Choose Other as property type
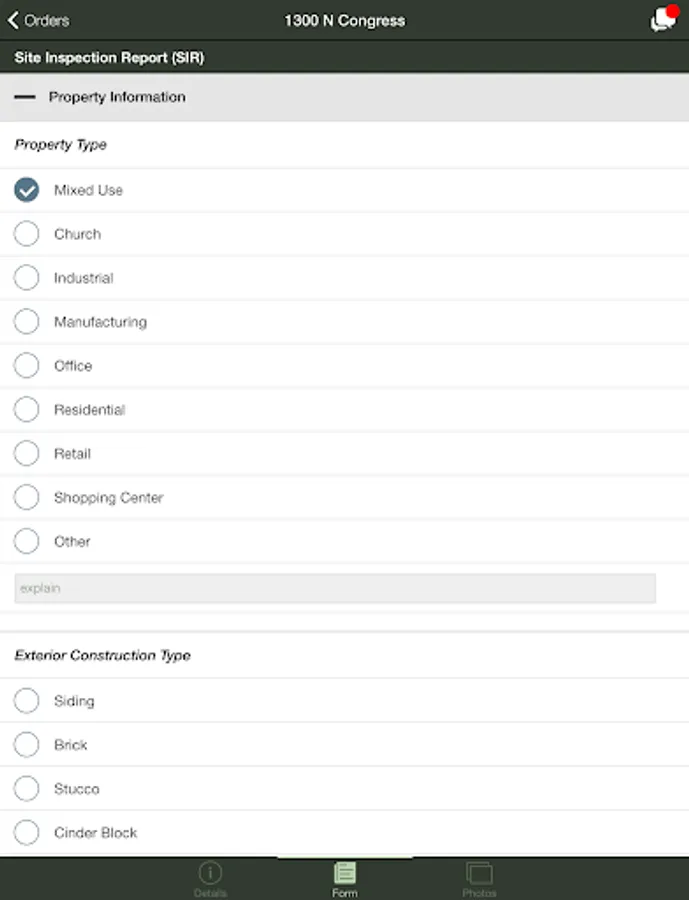The image size is (689, 900). (27, 542)
